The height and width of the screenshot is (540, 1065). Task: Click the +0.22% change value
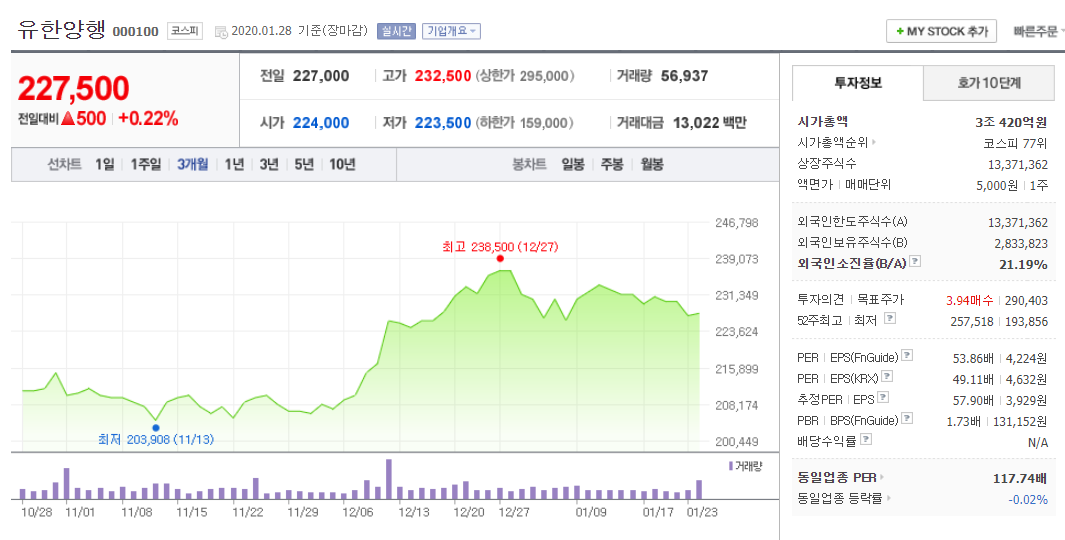(x=148, y=119)
